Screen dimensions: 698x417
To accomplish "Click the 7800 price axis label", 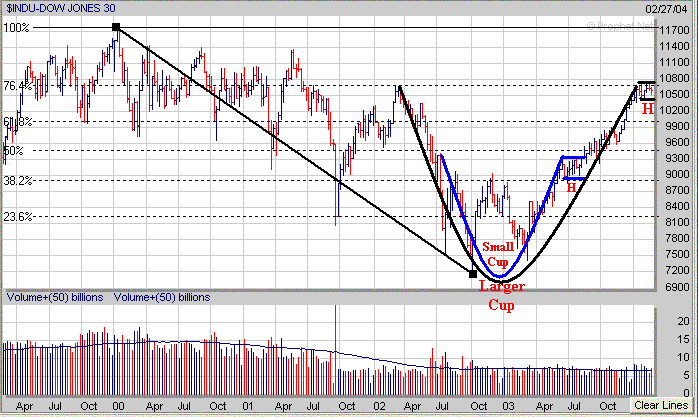I will [x=677, y=239].
